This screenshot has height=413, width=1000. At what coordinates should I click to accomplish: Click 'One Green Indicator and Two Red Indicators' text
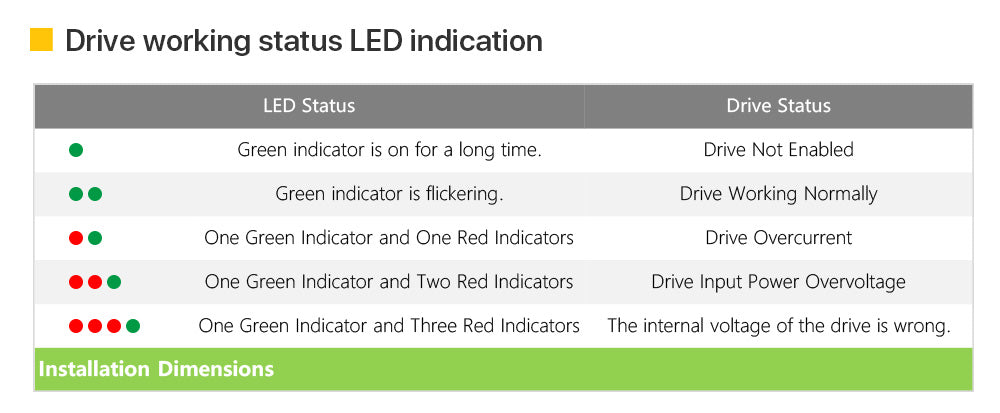pyautogui.click(x=389, y=282)
